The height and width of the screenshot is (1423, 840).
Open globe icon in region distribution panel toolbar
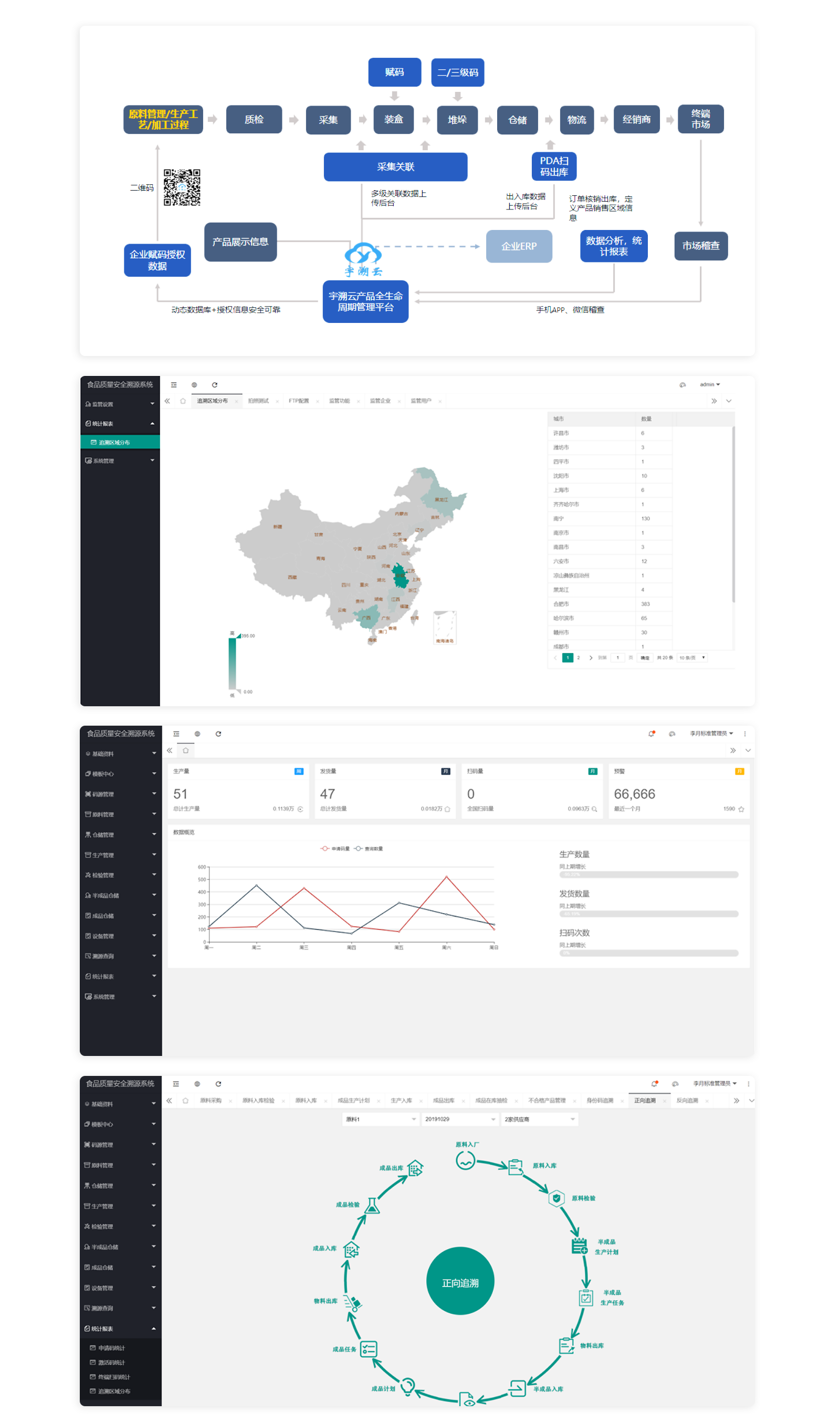click(x=194, y=385)
